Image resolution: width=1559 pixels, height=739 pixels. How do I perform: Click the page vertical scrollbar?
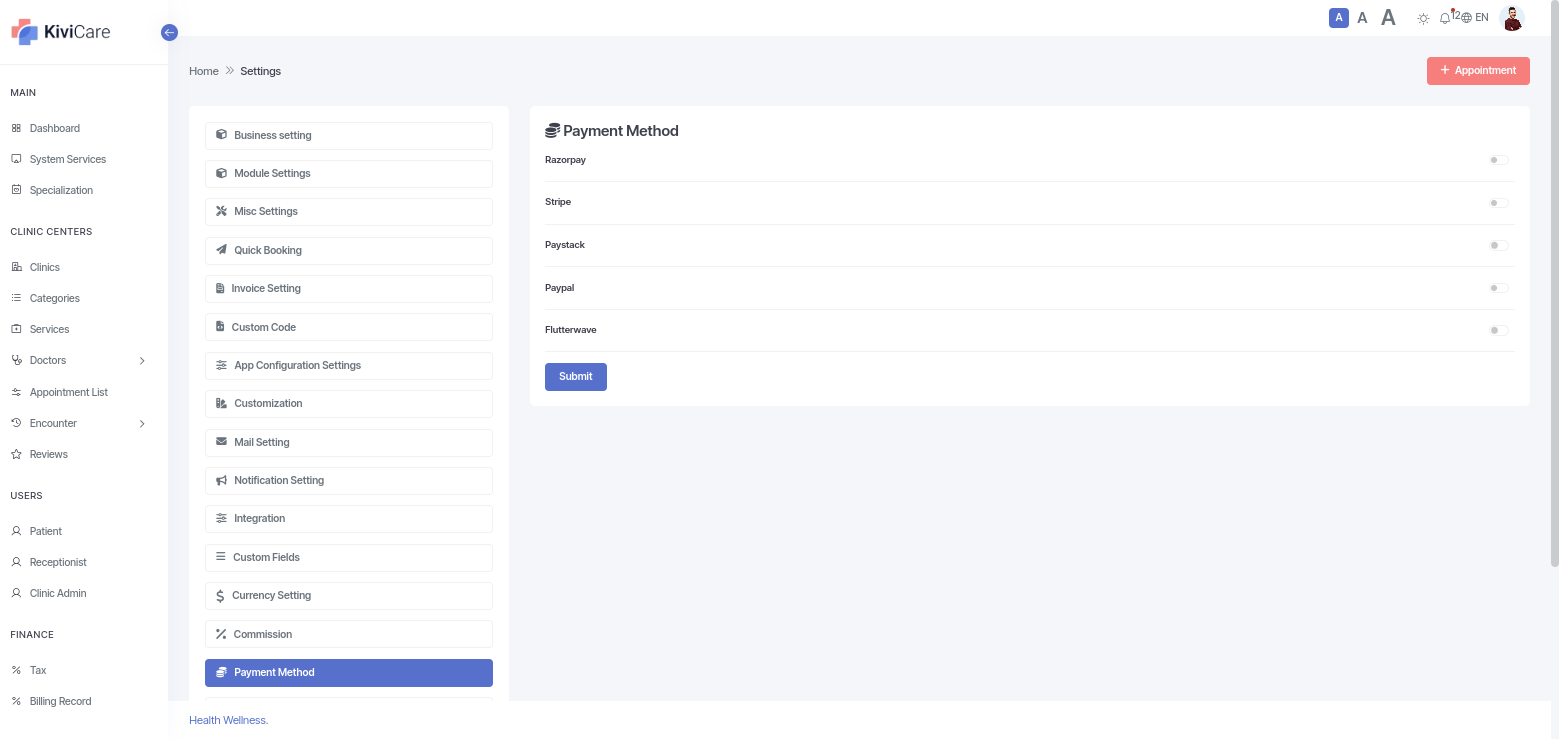[x=1554, y=284]
